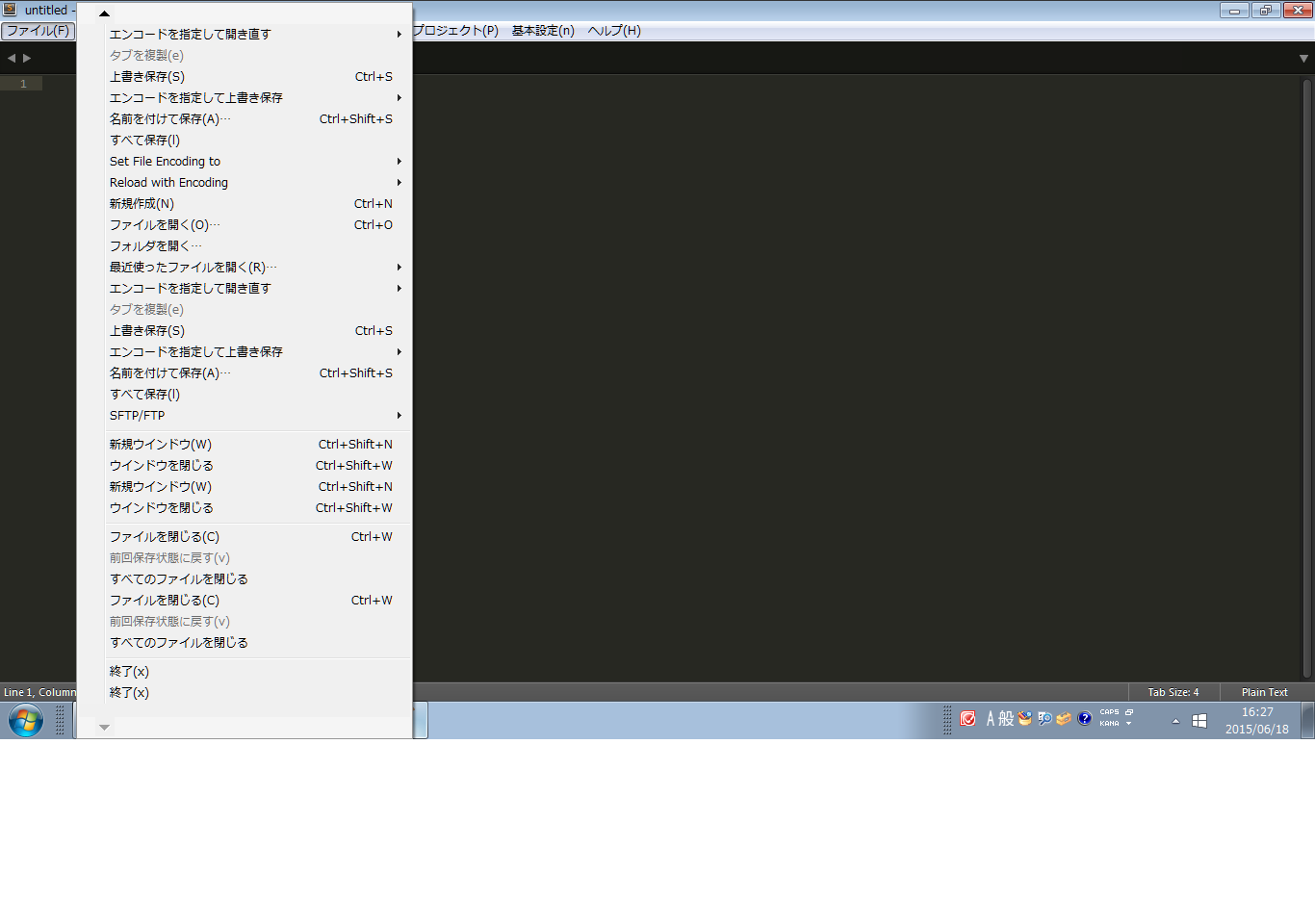Click the menu scroll-down arrow at bottom
1315x924 pixels.
pyautogui.click(x=104, y=728)
